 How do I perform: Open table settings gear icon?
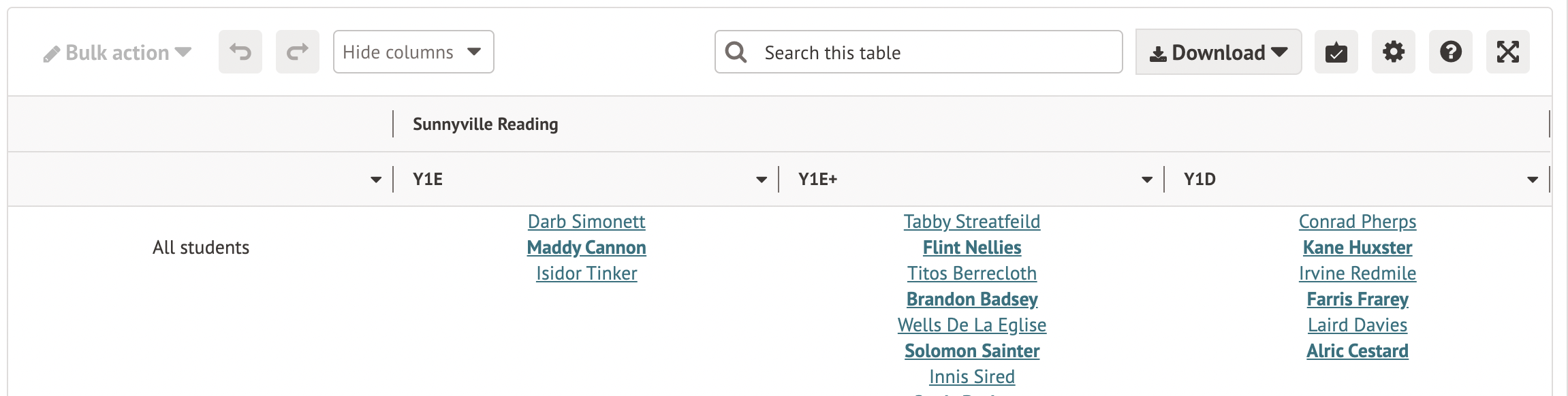(x=1393, y=52)
